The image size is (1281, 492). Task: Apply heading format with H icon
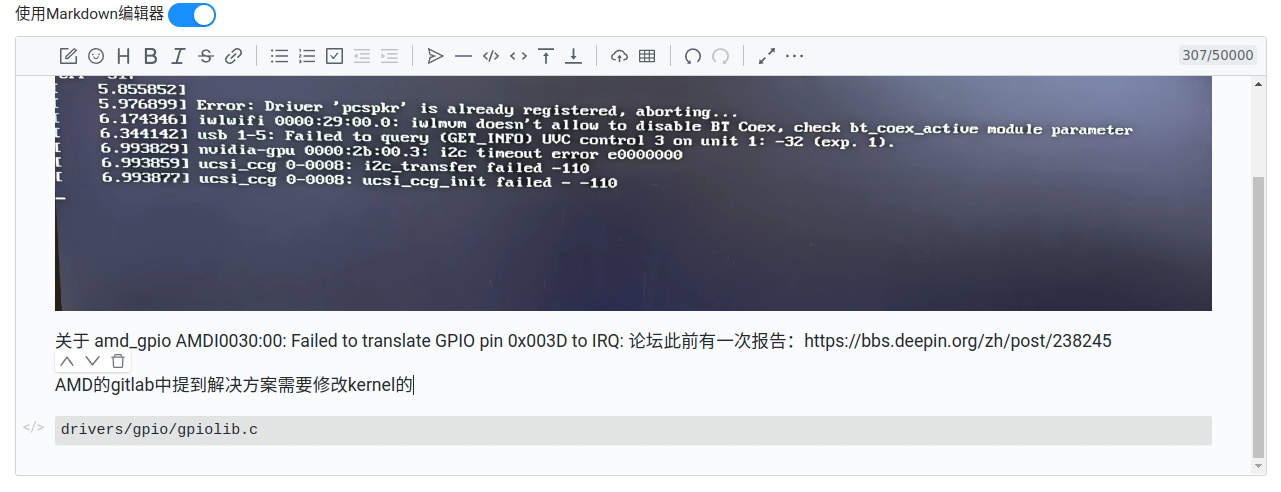click(x=123, y=56)
